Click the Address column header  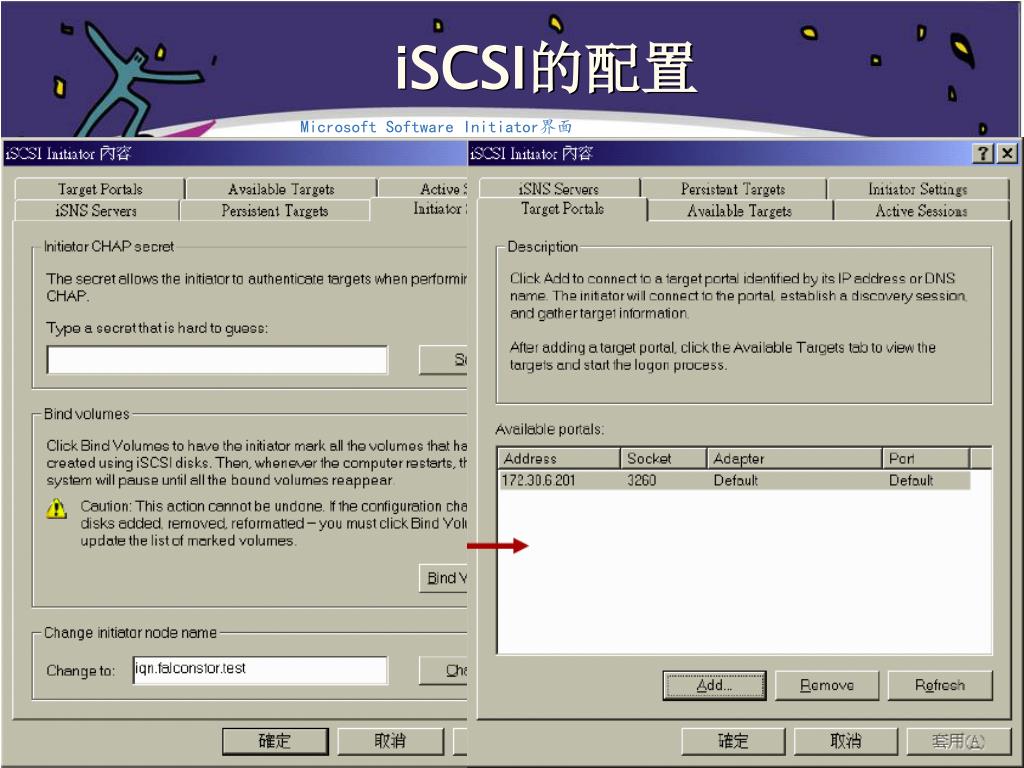(559, 458)
